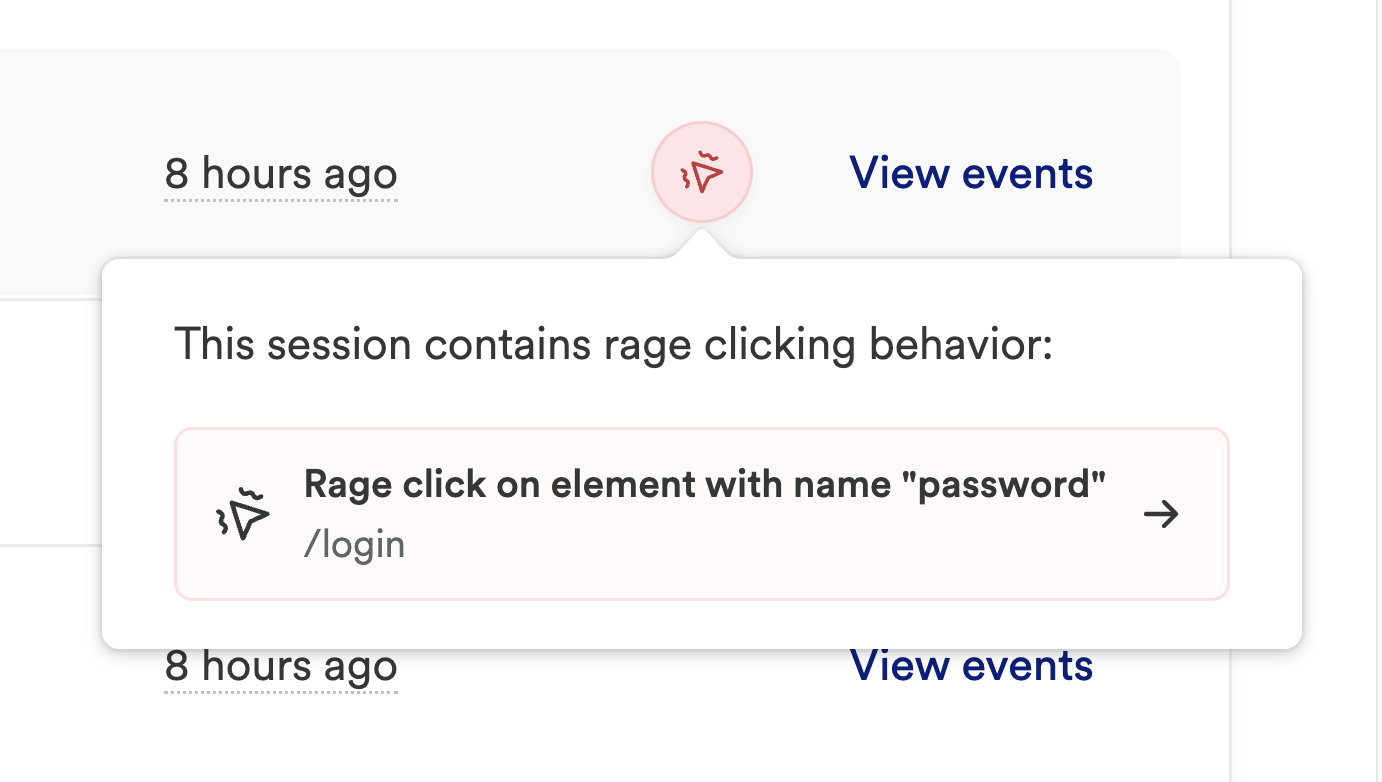The height and width of the screenshot is (782, 1382).
Task: Click the "This session contains rage clicking behavior" heading
Action: pos(614,345)
